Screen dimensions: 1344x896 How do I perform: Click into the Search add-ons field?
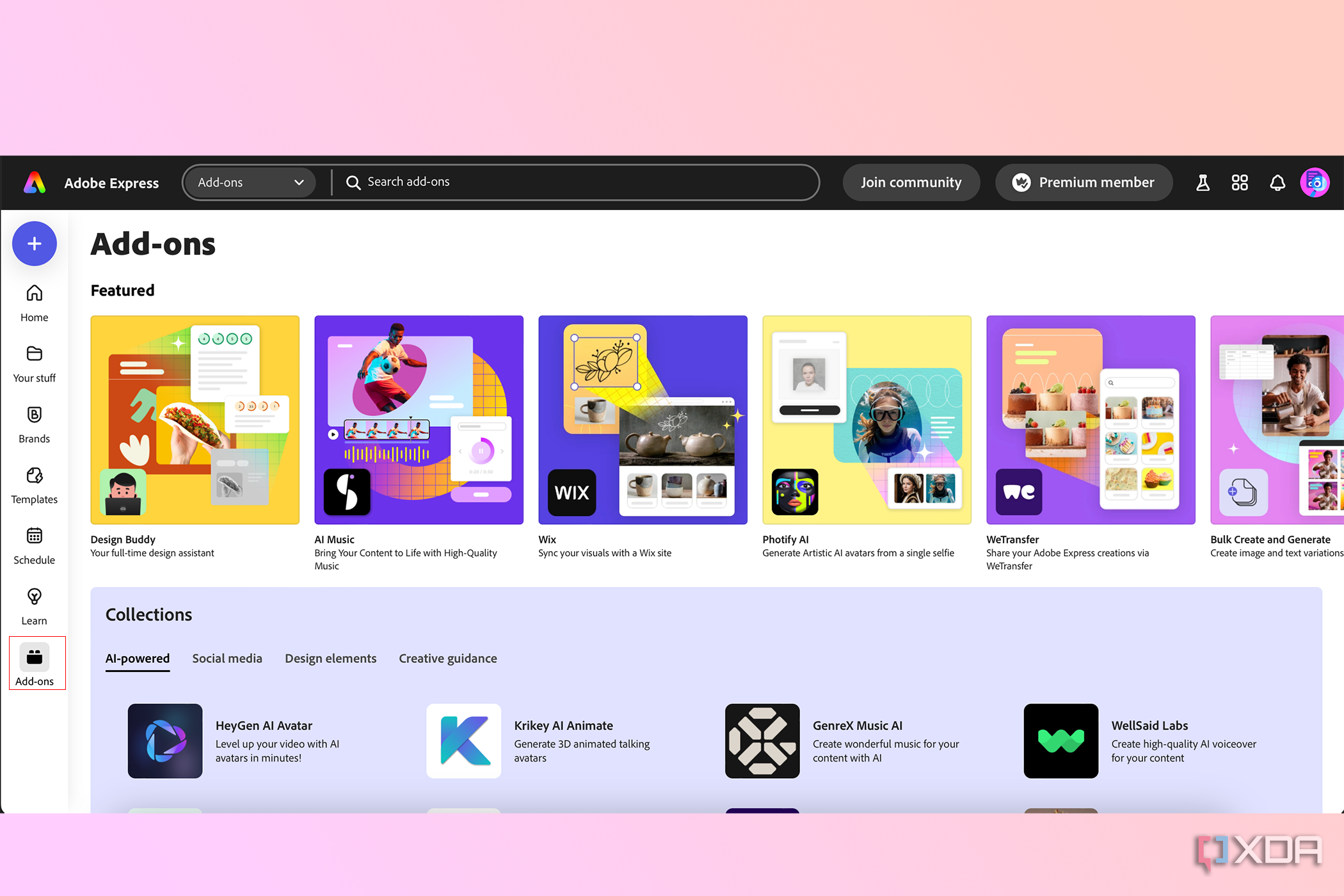click(576, 182)
